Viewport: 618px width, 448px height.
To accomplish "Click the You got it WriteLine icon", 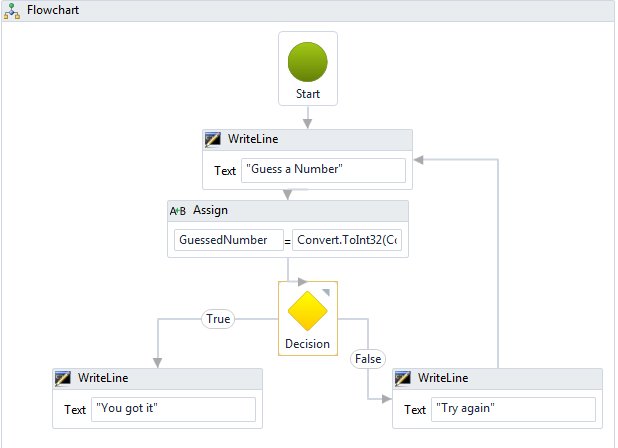I will tap(63, 378).
